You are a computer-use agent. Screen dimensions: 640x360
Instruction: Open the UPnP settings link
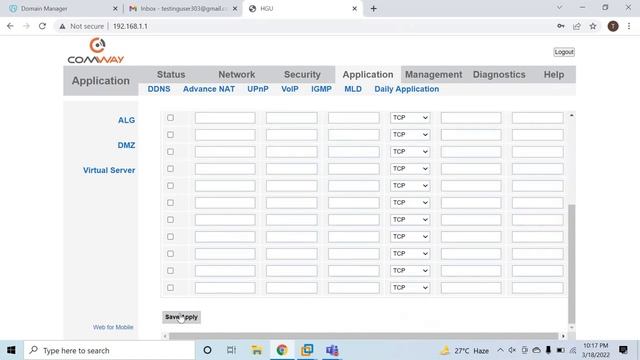[258, 89]
